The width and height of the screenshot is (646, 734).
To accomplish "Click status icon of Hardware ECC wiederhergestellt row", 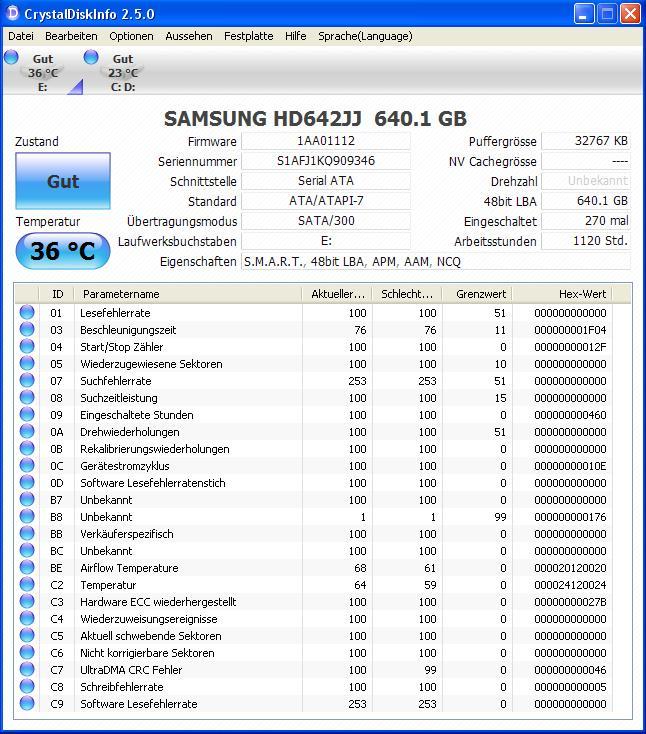I will pyautogui.click(x=27, y=602).
